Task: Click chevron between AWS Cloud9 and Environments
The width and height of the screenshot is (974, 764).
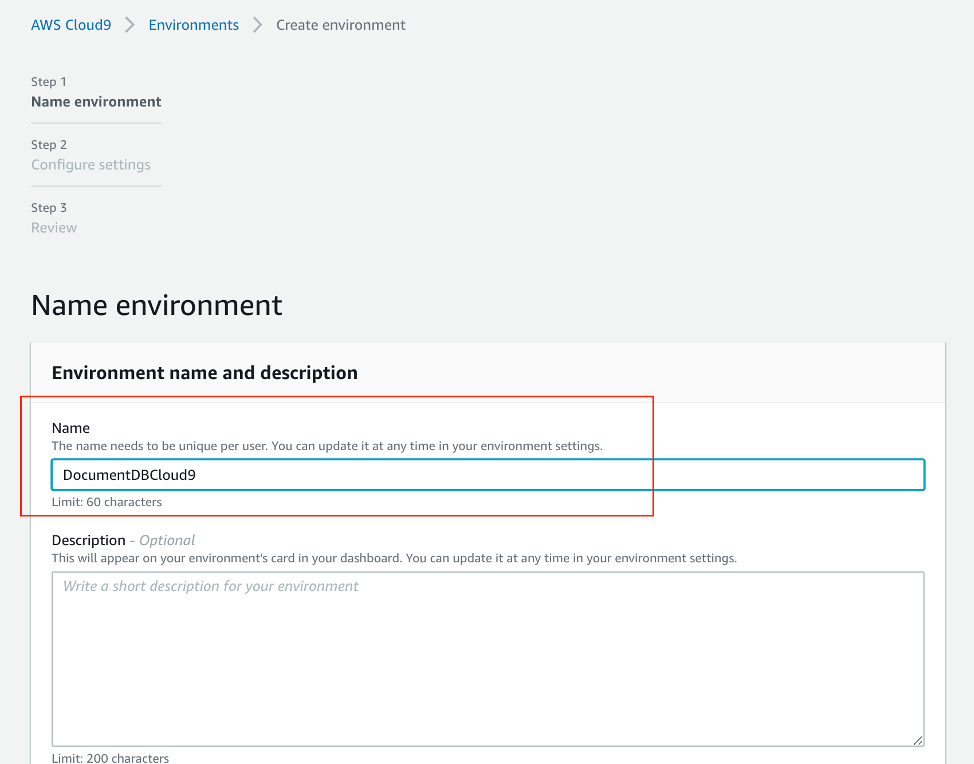Action: click(130, 25)
